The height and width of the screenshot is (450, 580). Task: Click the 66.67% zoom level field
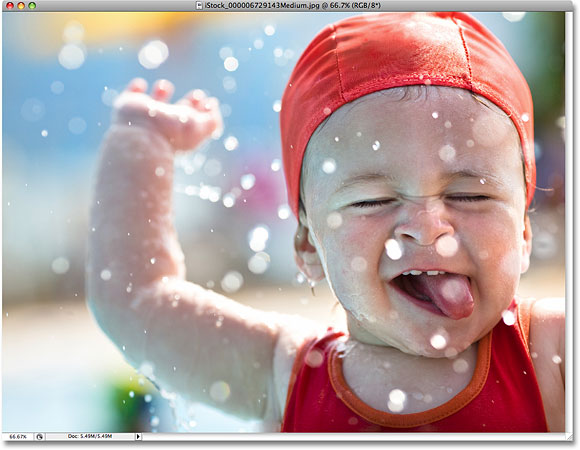coord(18,437)
